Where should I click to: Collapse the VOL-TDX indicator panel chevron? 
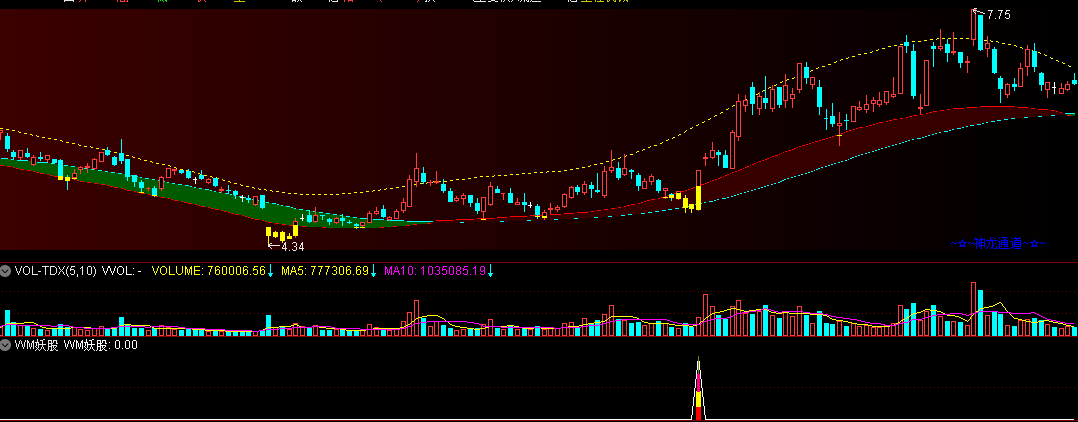6,271
